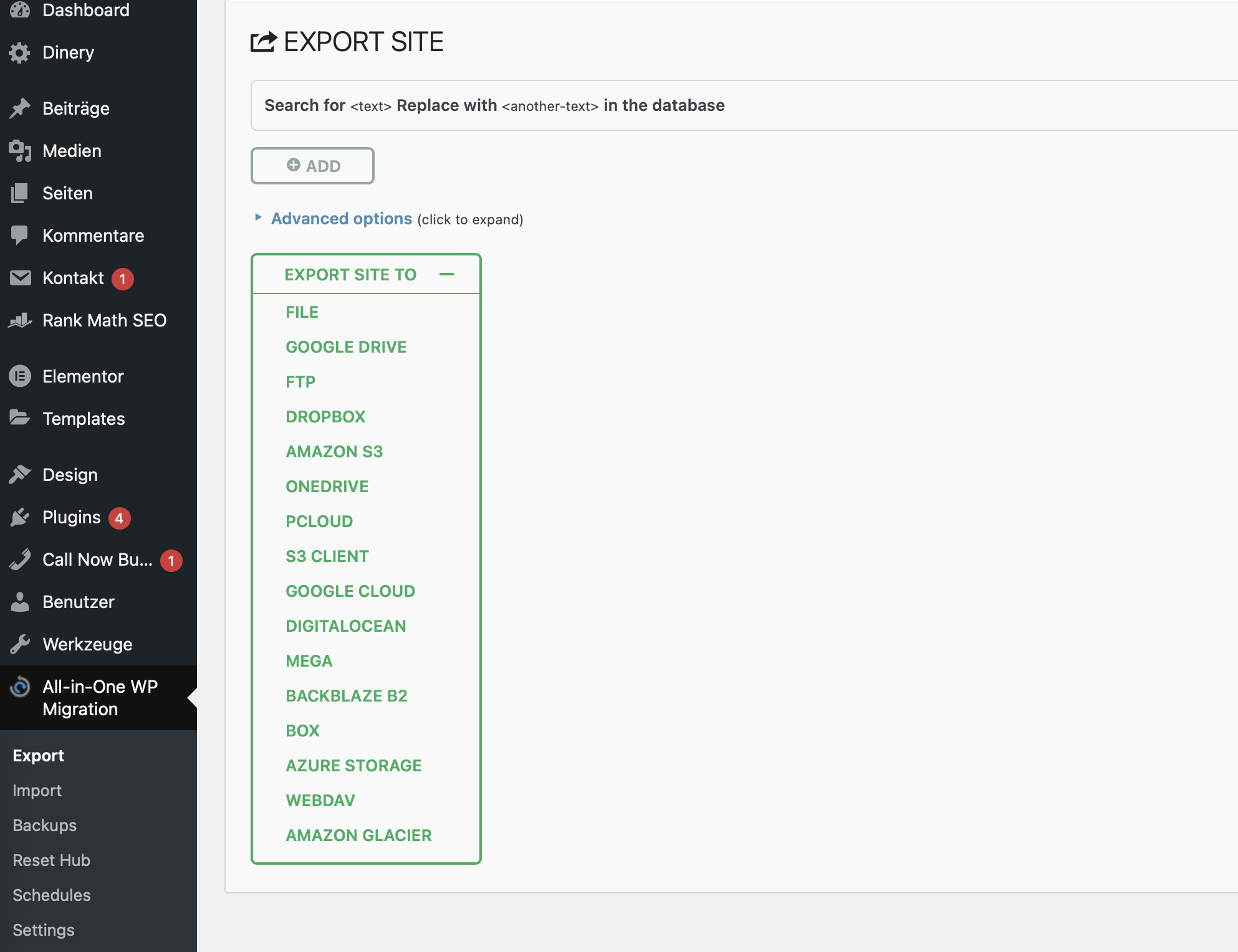Export site to PCLOUD
Image resolution: width=1238 pixels, height=952 pixels.
point(319,521)
